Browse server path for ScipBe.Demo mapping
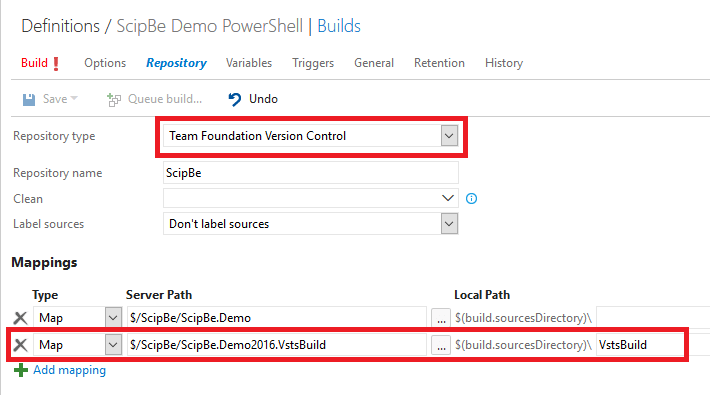The width and height of the screenshot is (710, 395). [x=441, y=318]
